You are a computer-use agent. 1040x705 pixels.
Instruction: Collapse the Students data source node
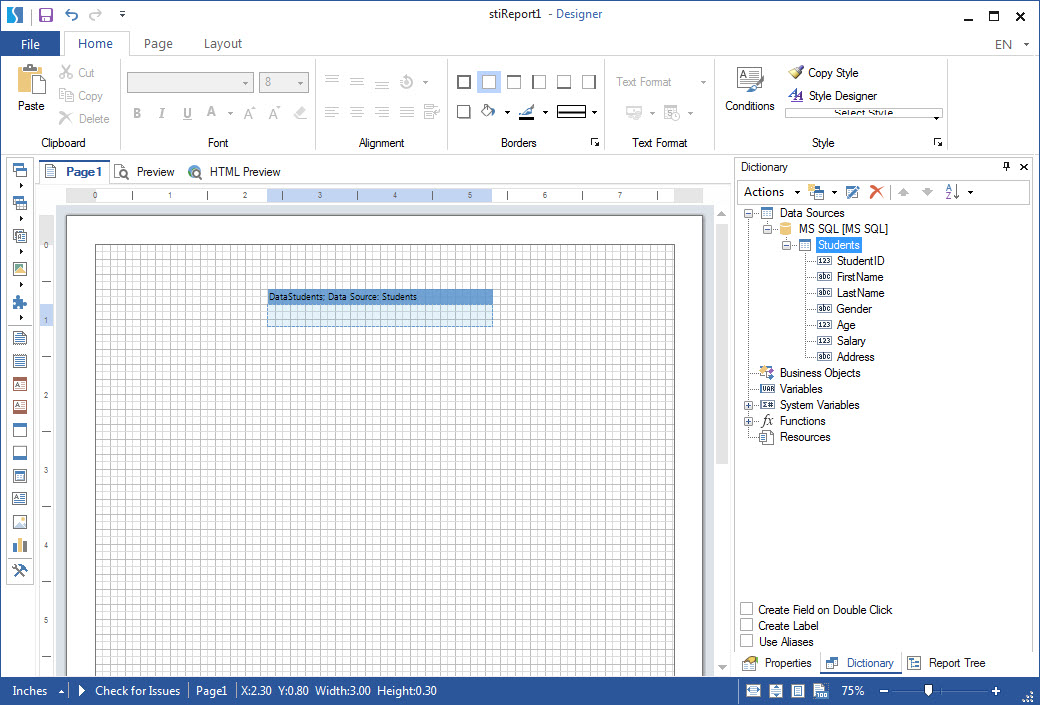pos(786,244)
